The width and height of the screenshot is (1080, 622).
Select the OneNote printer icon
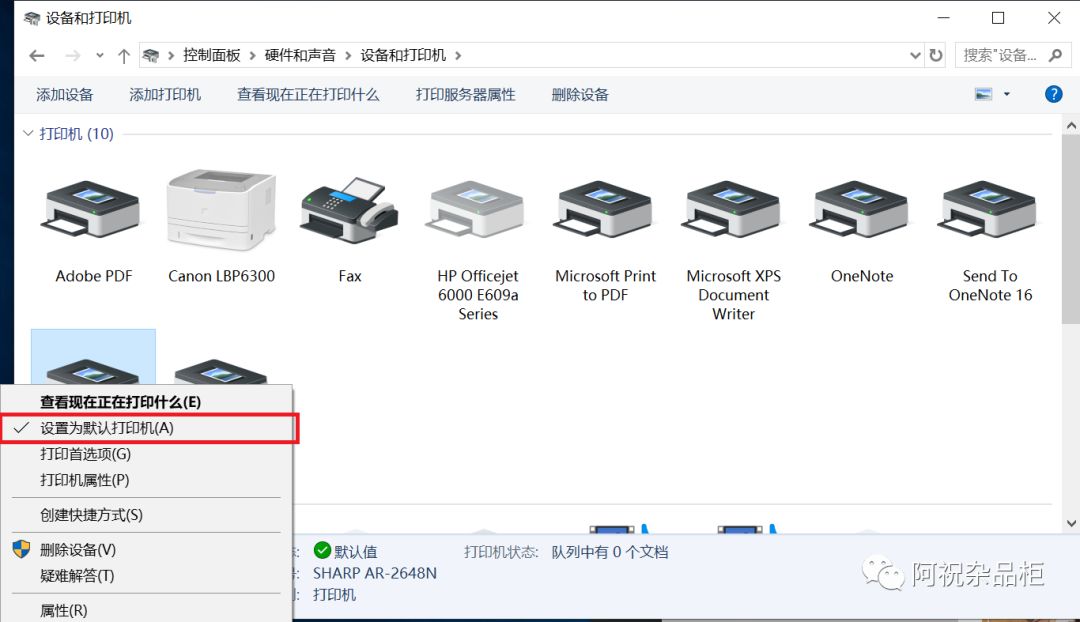[861, 209]
